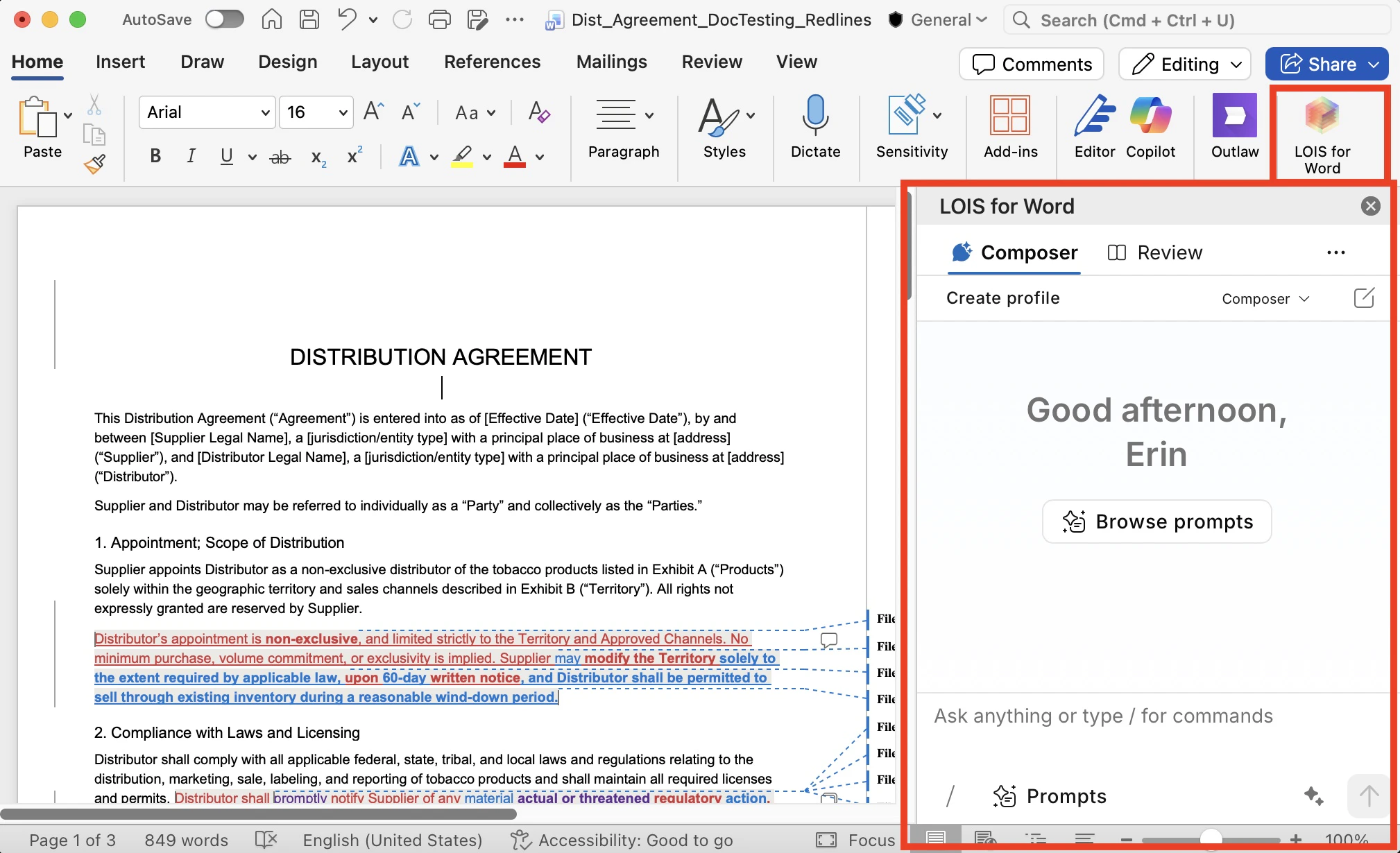
Task: Open the Add-ins gallery
Action: pyautogui.click(x=1010, y=128)
